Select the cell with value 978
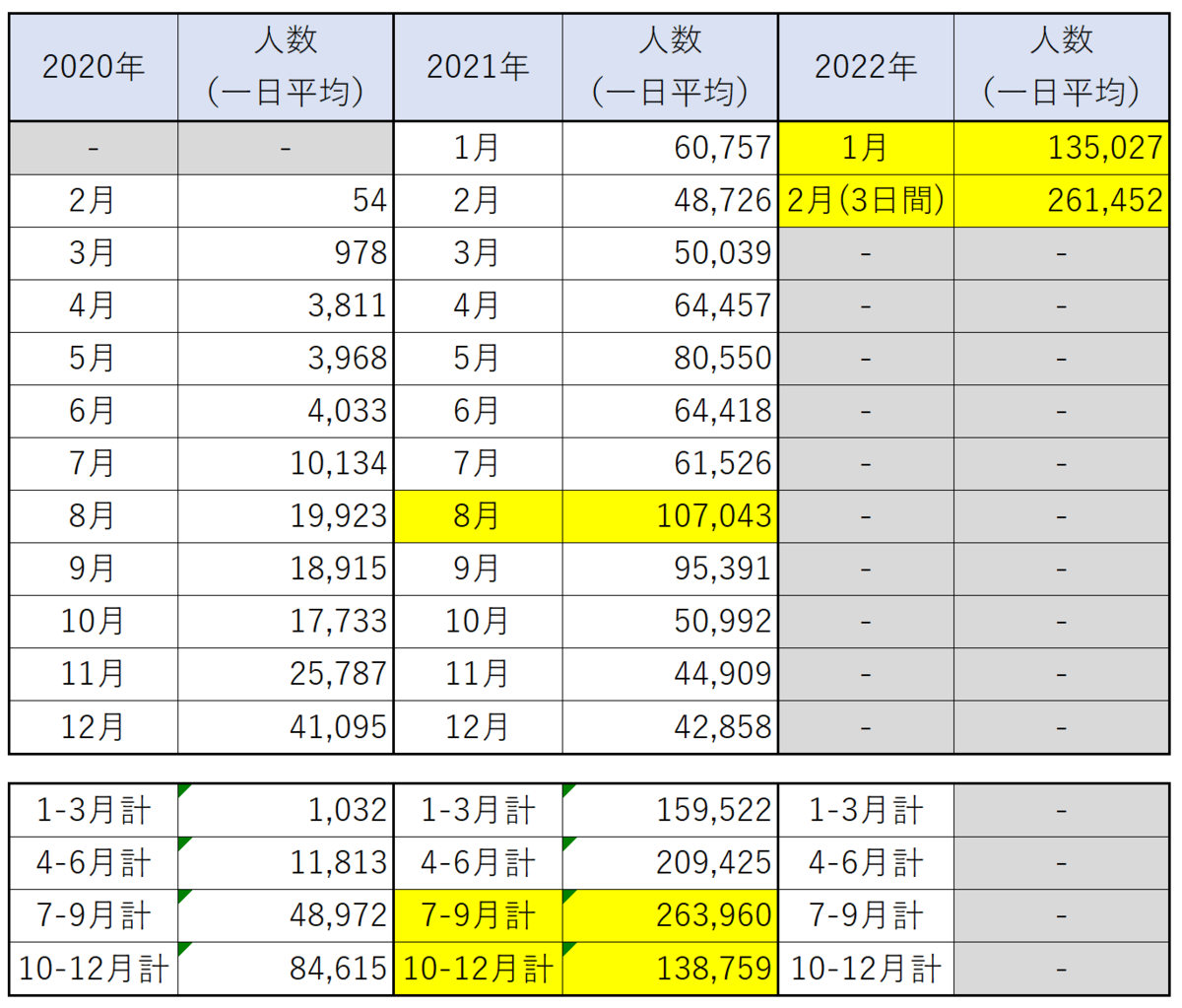Image resolution: width=1182 pixels, height=1008 pixels. click(286, 253)
